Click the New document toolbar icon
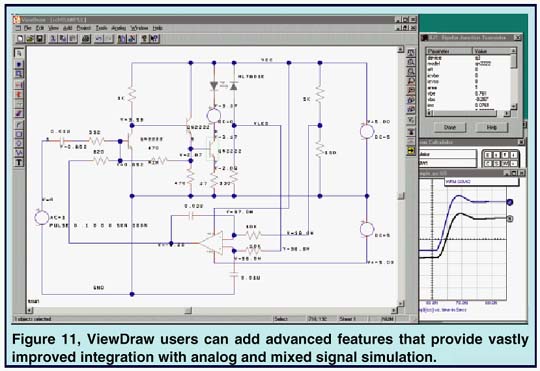Image resolution: width=540 pixels, height=371 pixels. click(x=20, y=39)
